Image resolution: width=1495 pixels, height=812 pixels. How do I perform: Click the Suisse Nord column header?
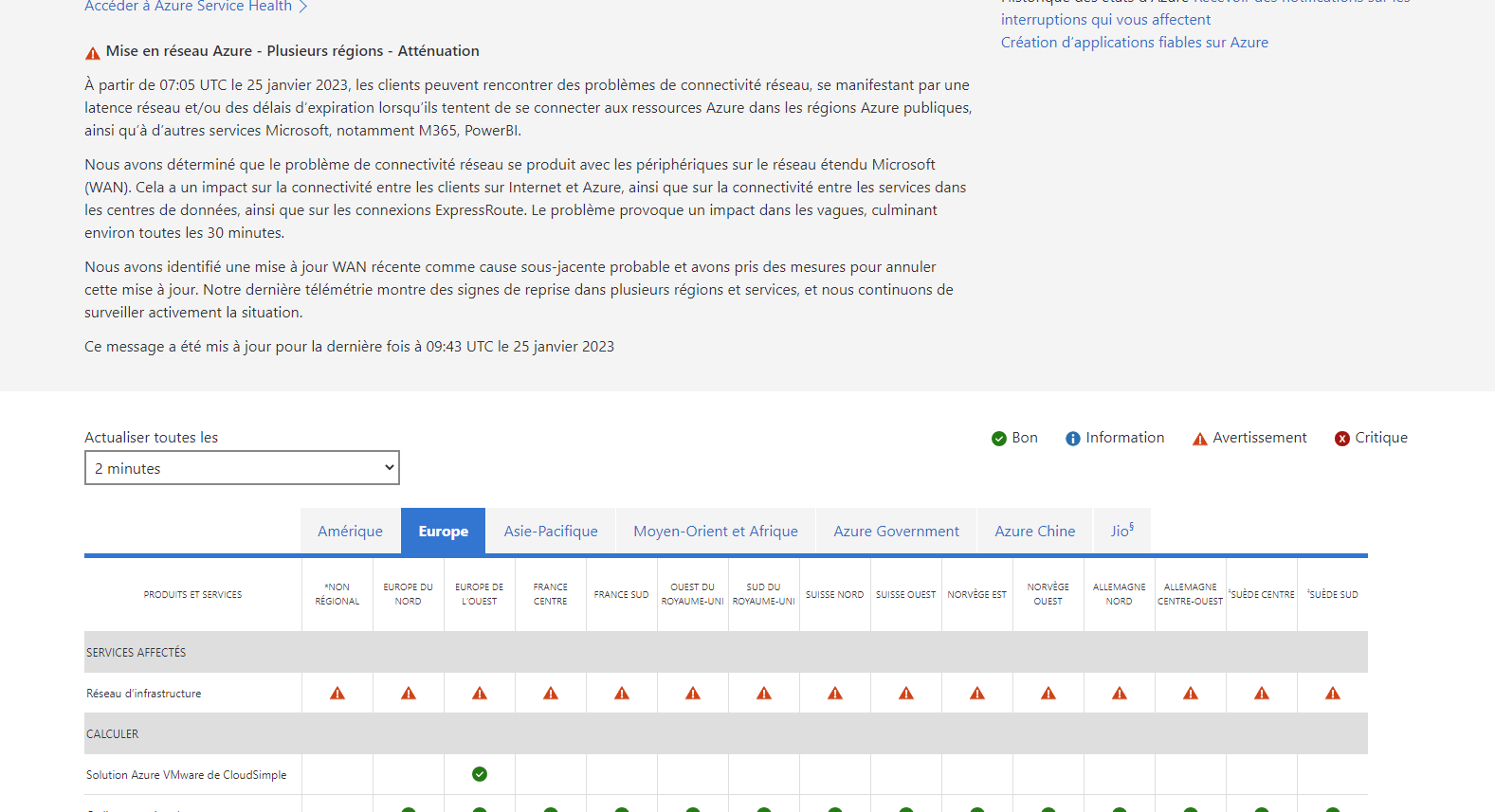(x=835, y=595)
